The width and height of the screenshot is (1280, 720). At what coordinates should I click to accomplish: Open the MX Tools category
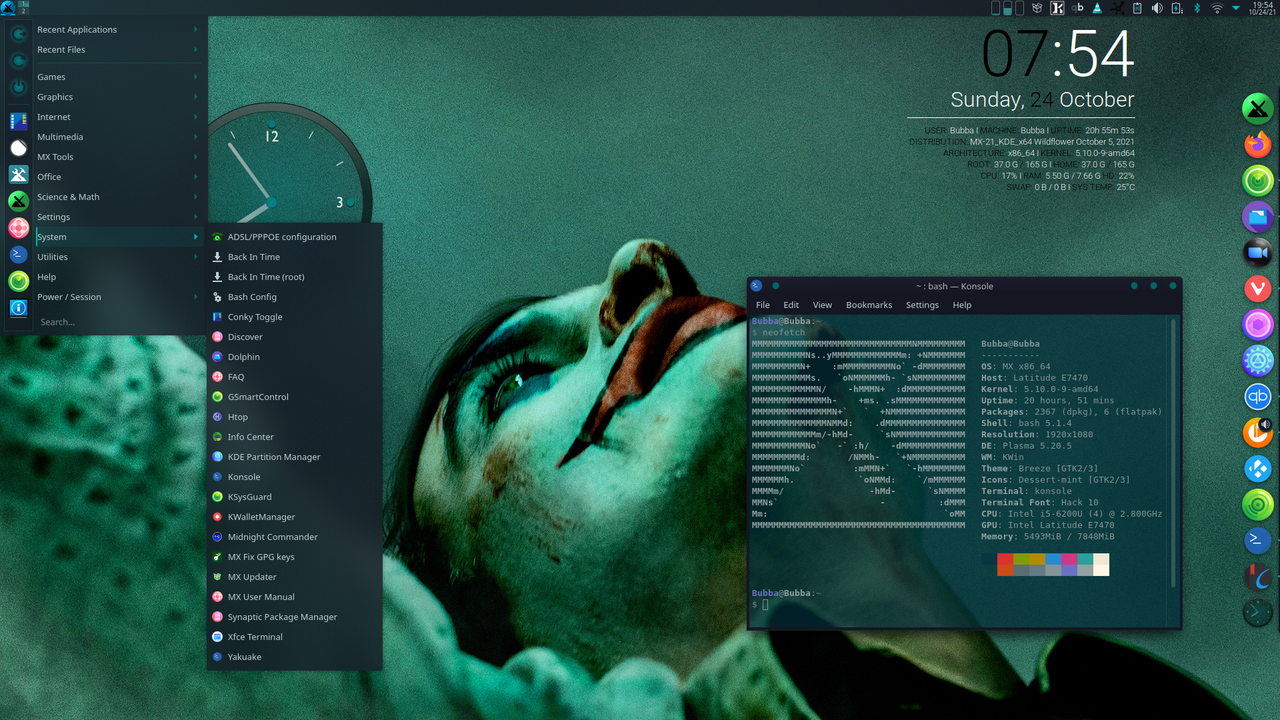pos(117,157)
